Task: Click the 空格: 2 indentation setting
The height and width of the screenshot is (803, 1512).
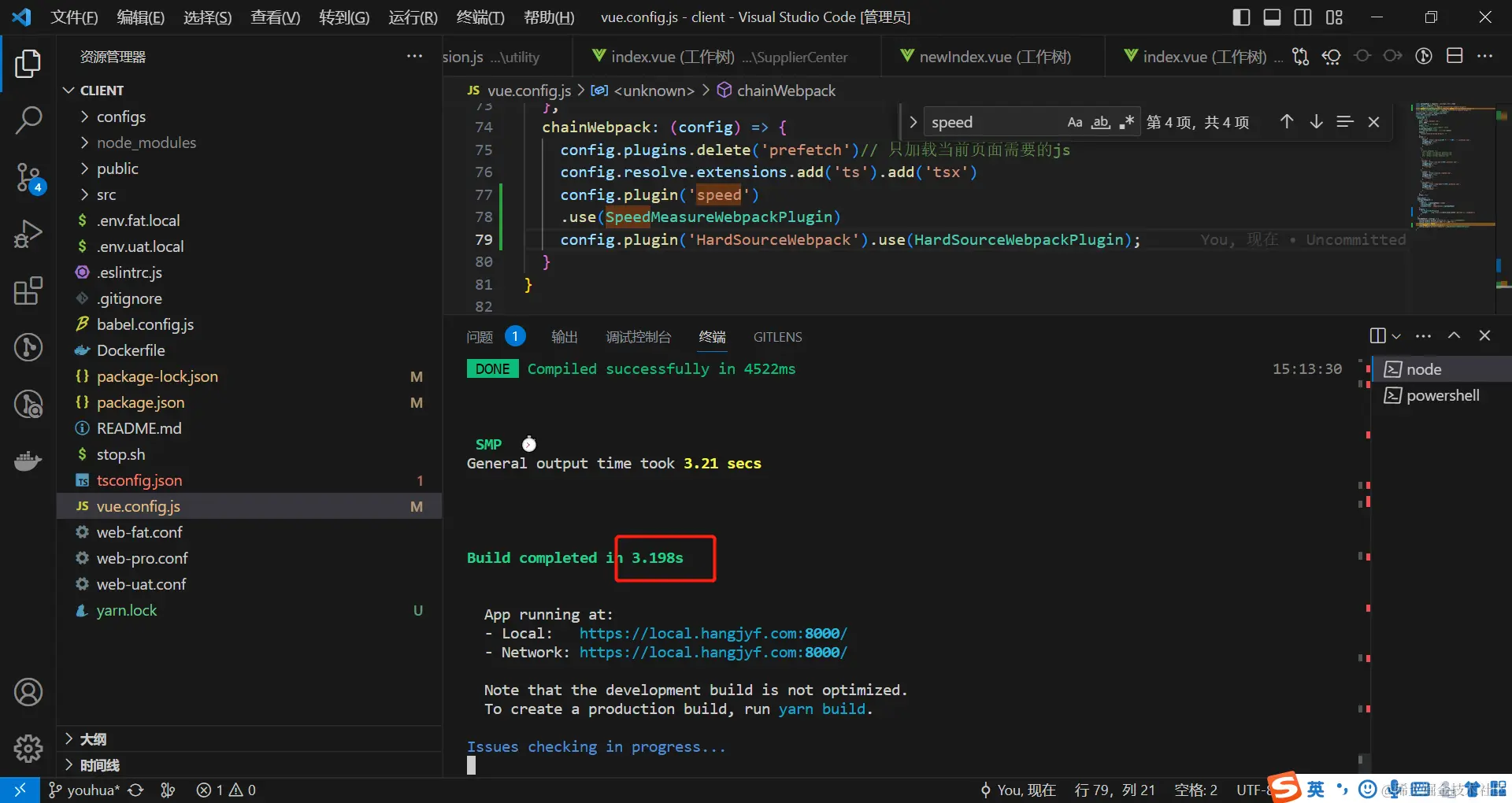Action: tap(1195, 790)
